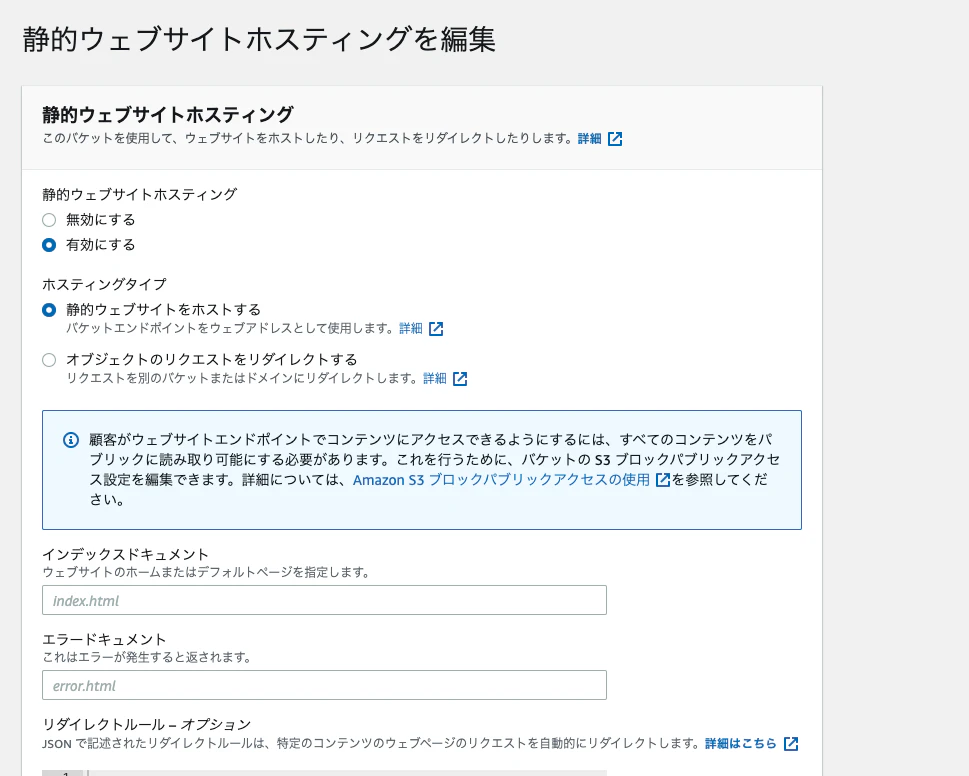Screen dimensions: 969x776
Task: Choose オブジェクトのリクエストをリダイレクトする option
Action: [49, 360]
